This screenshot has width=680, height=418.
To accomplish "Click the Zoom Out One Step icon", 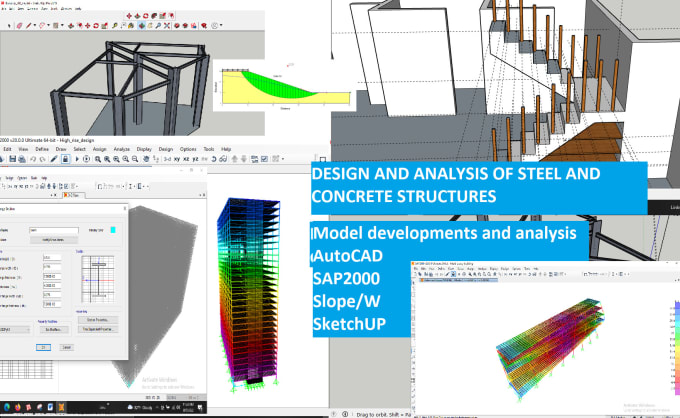I will coord(135,159).
